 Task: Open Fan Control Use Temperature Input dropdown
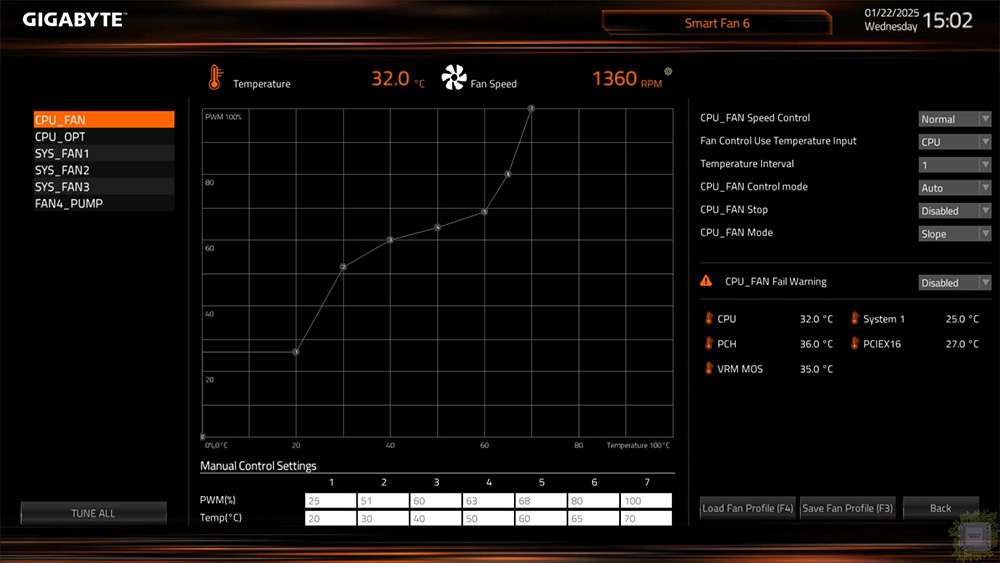click(955, 142)
